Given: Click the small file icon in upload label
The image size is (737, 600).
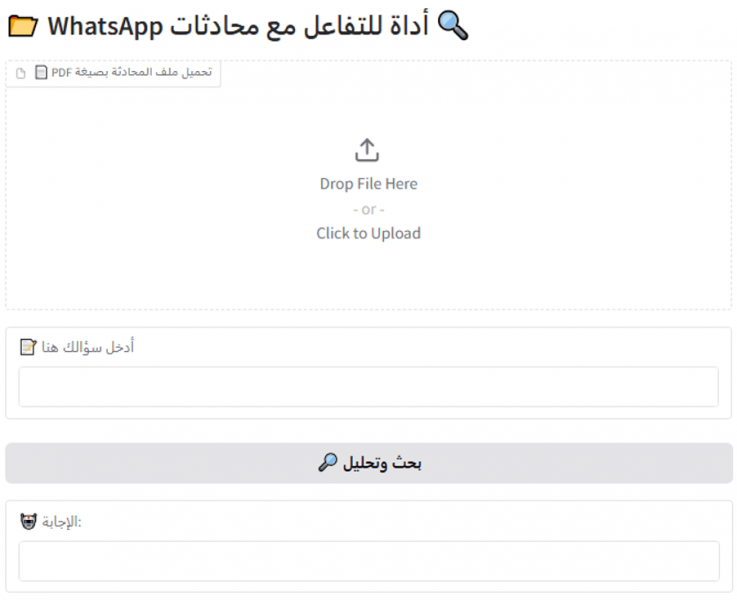Looking at the screenshot, I should click(21, 73).
